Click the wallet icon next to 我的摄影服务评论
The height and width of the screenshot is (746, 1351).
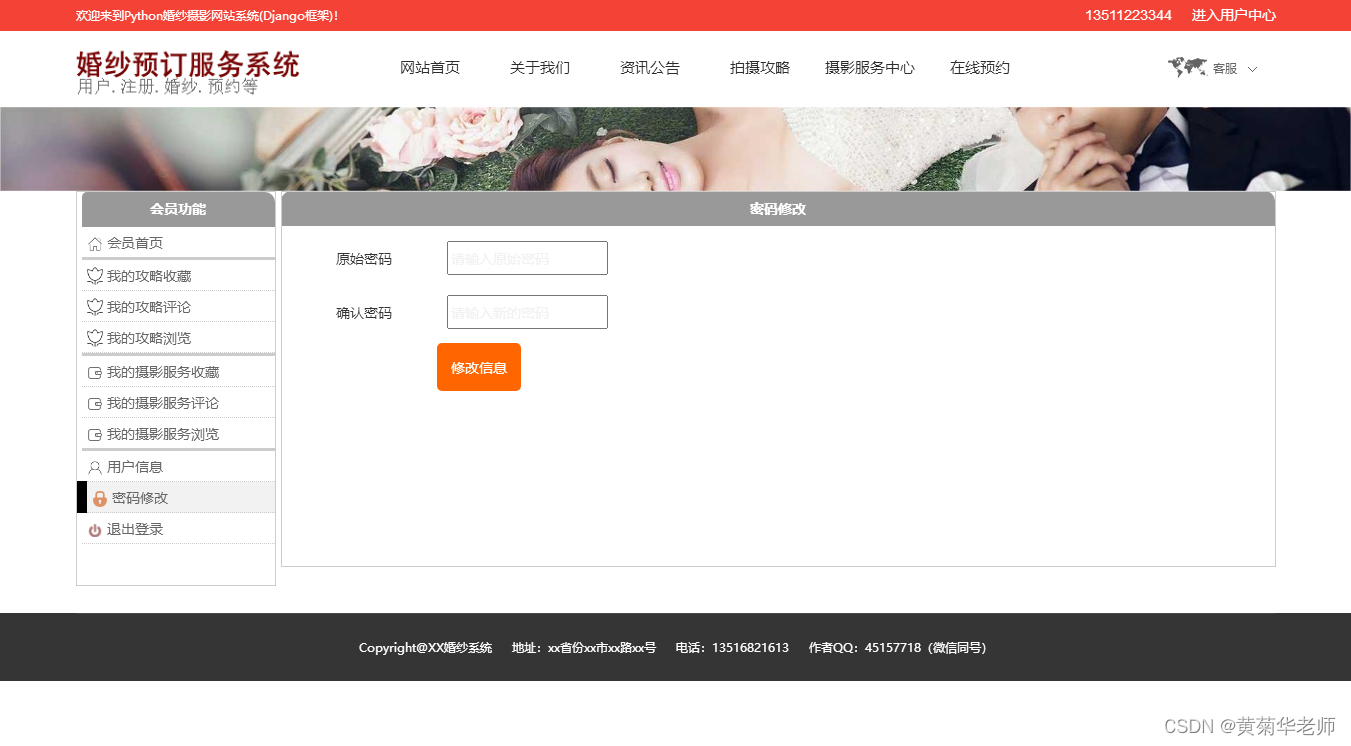pos(95,404)
